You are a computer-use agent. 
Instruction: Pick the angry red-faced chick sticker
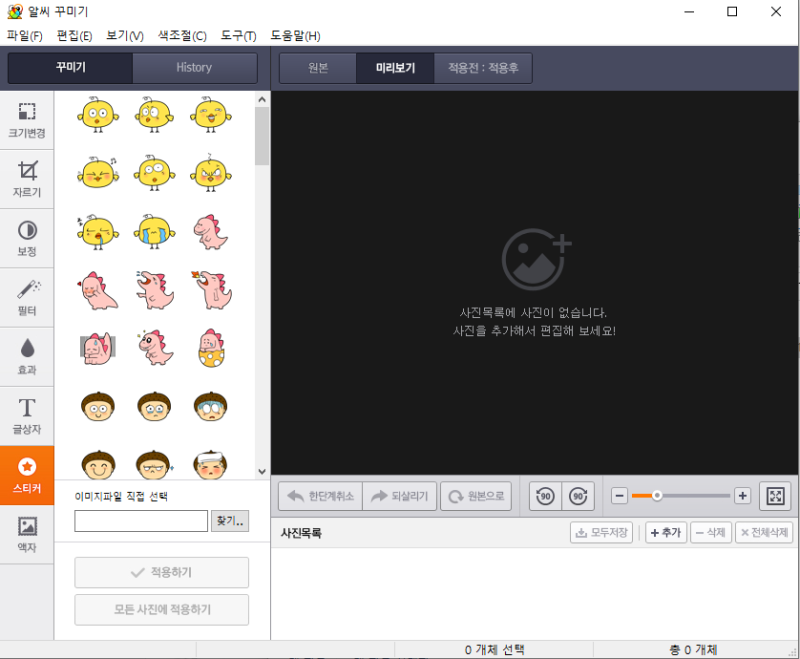pyautogui.click(x=211, y=173)
